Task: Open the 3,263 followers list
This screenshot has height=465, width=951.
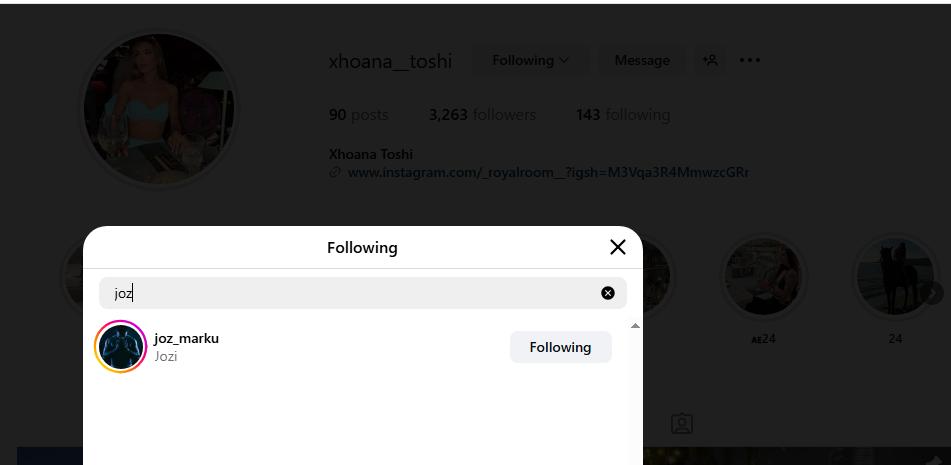Action: click(x=482, y=115)
